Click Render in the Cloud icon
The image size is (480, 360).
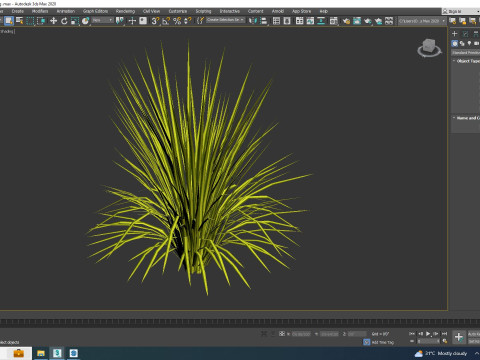tap(378, 21)
